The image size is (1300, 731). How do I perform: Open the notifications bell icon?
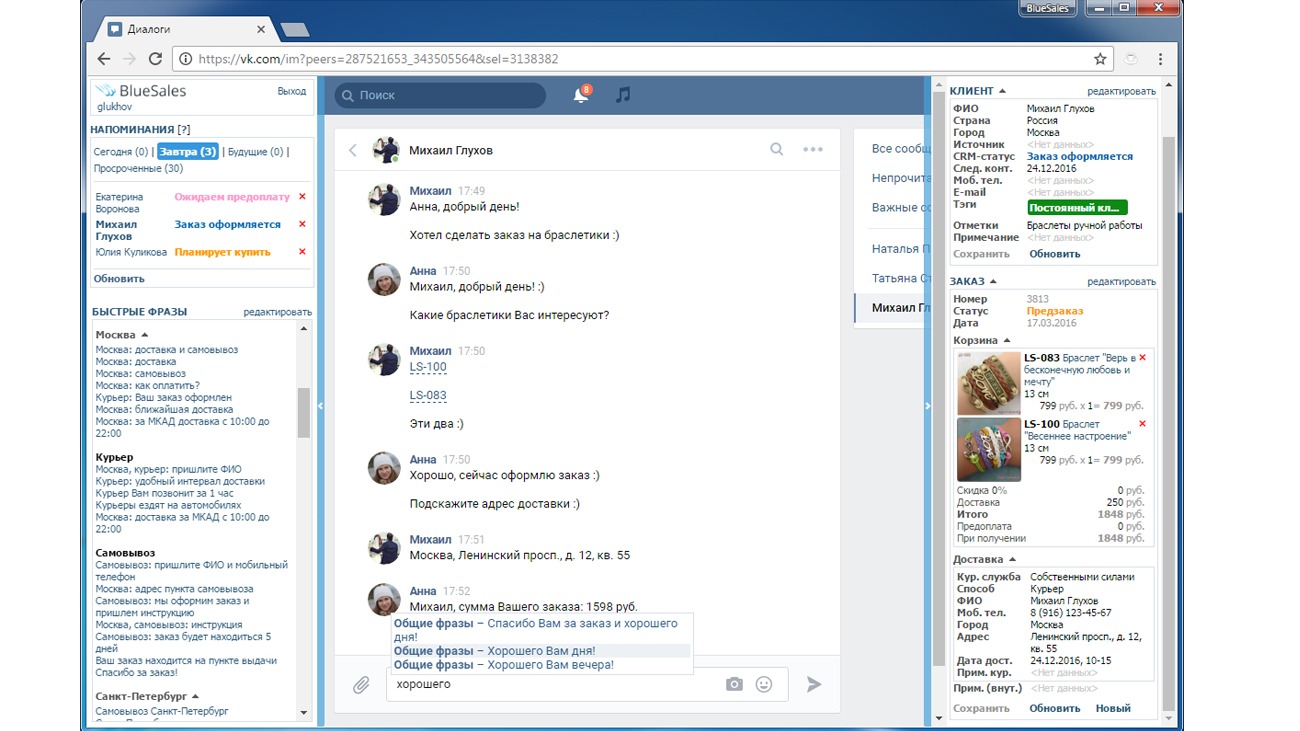(x=580, y=95)
